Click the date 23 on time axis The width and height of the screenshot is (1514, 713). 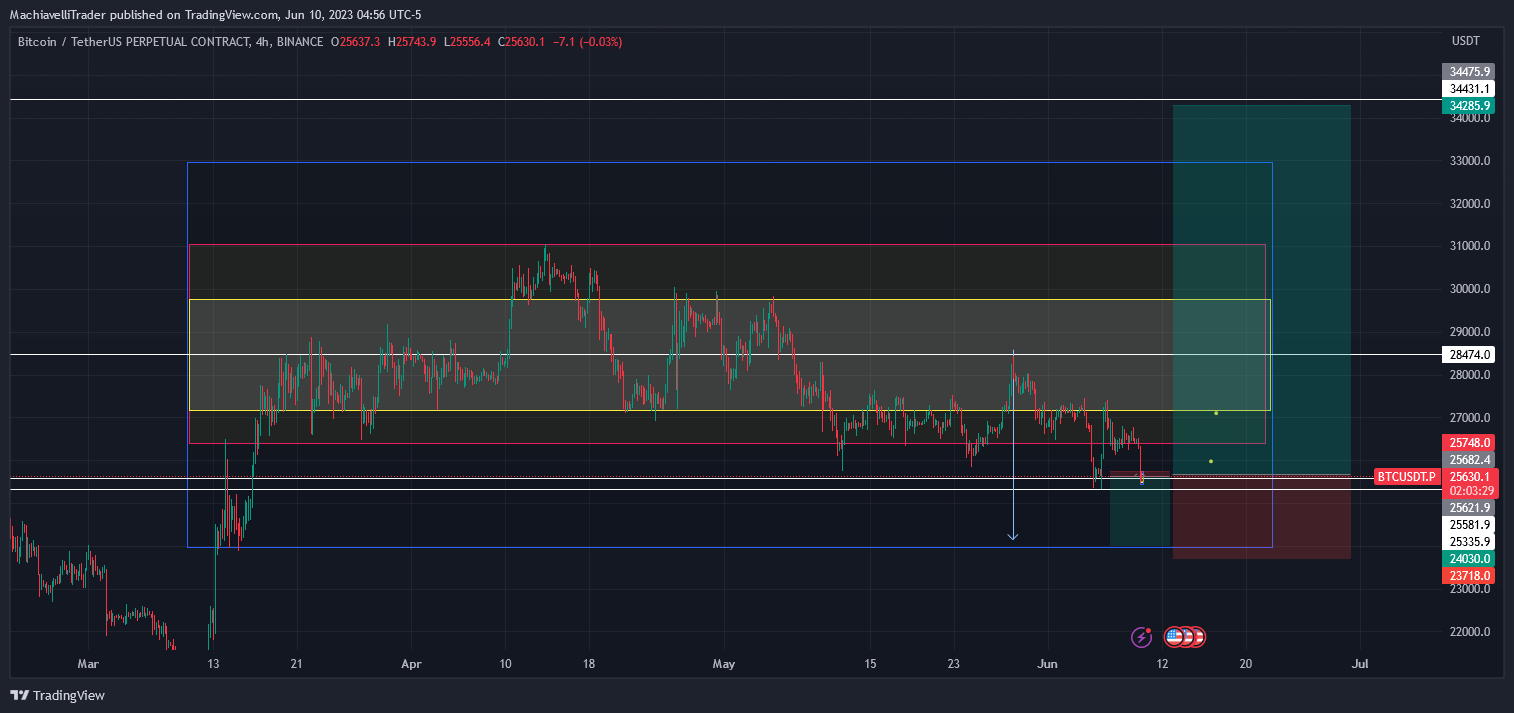953,663
